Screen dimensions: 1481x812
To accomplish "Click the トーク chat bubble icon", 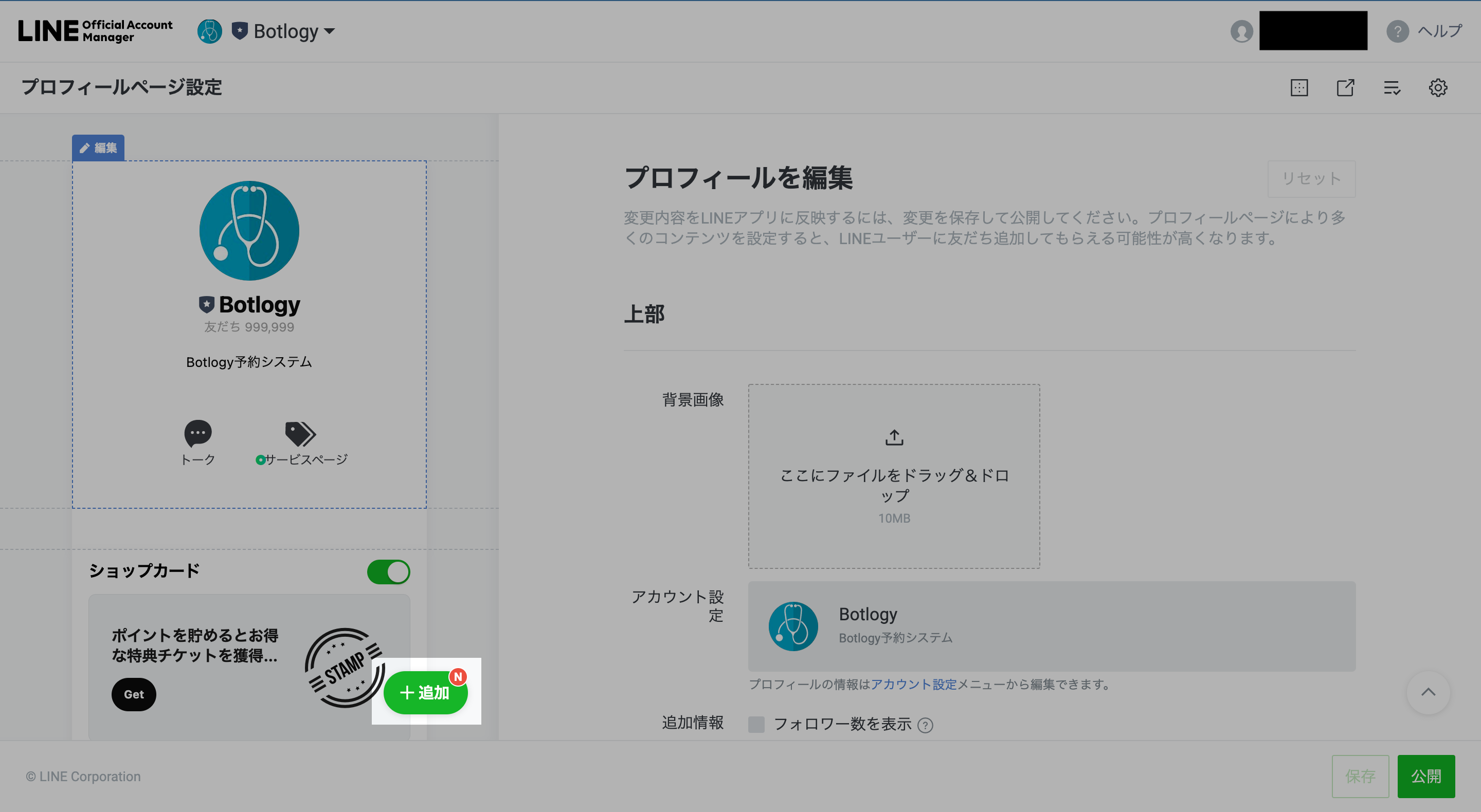I will click(x=198, y=433).
